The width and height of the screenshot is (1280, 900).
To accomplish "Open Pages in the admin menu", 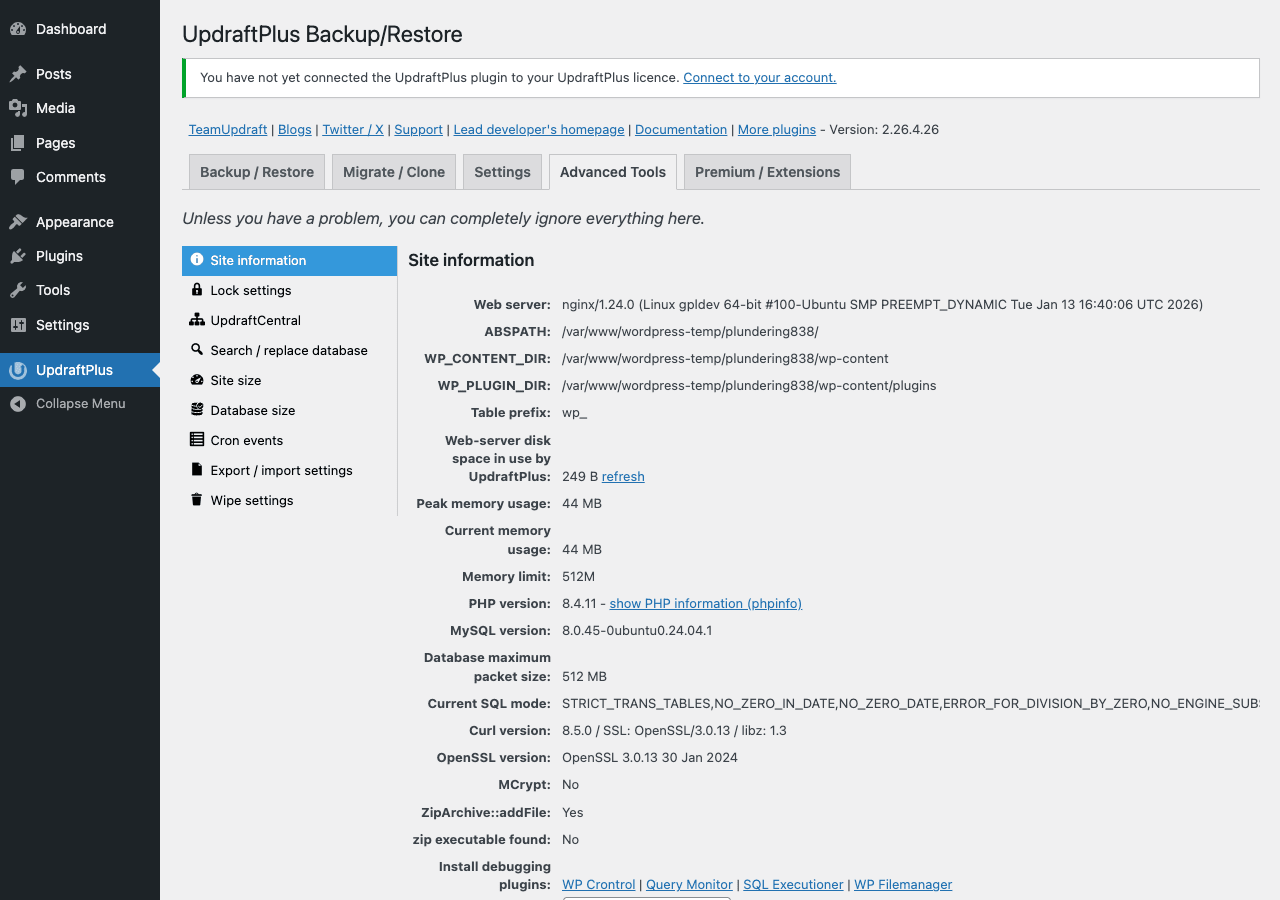I will pyautogui.click(x=80, y=143).
